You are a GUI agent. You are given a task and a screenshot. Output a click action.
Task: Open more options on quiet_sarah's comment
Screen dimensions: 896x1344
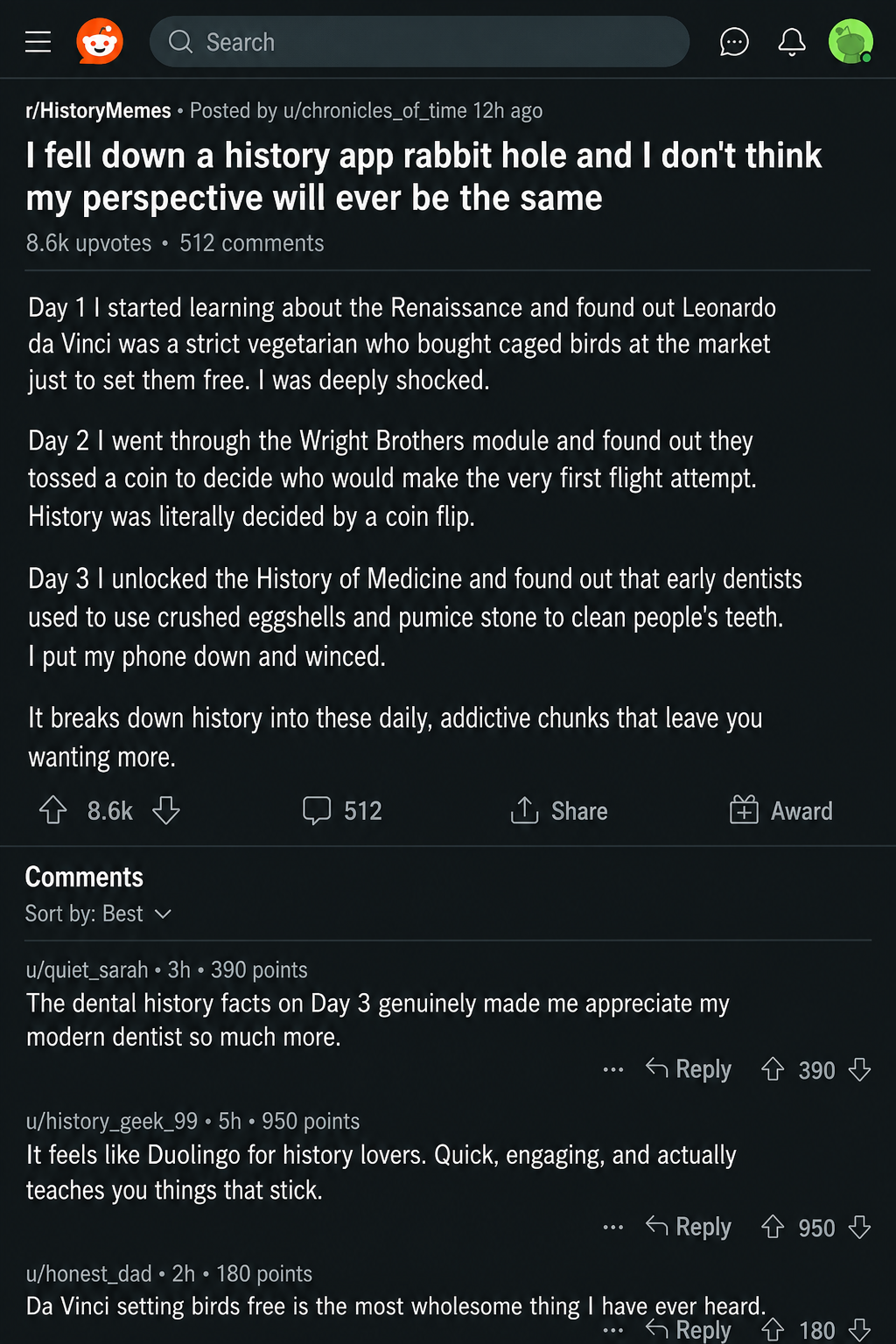pos(613,1069)
